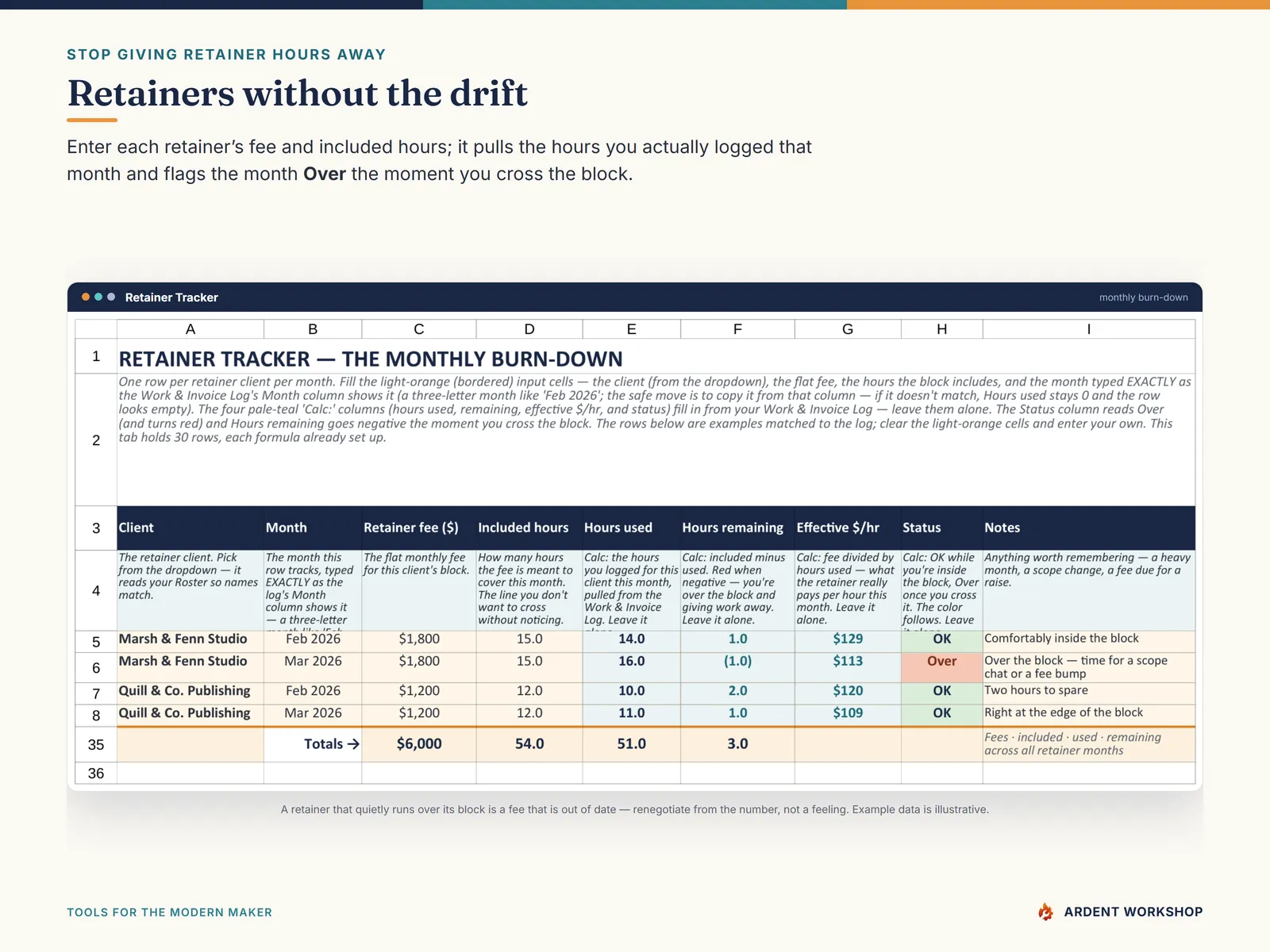
Task: Click the 'Effective $/hr' header cell
Action: [x=848, y=528]
